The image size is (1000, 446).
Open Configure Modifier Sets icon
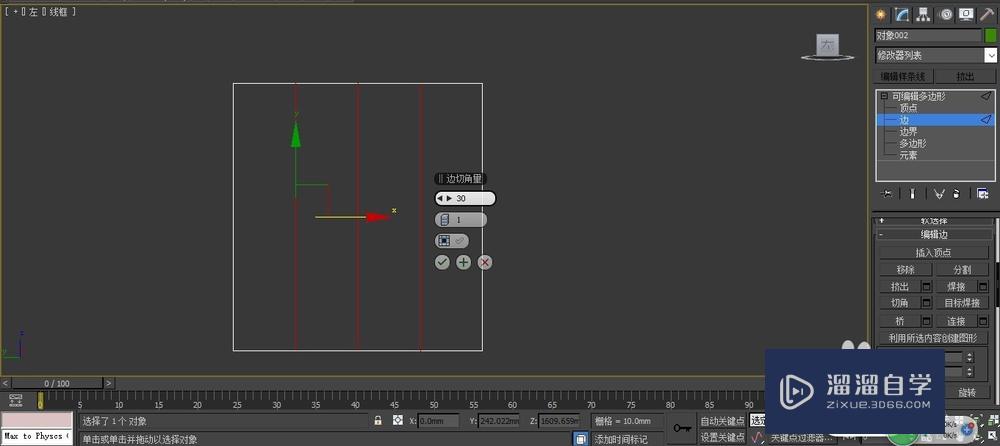[983, 193]
